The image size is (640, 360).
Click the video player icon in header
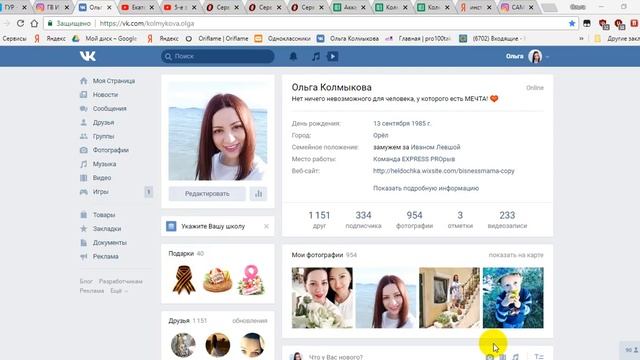click(332, 56)
